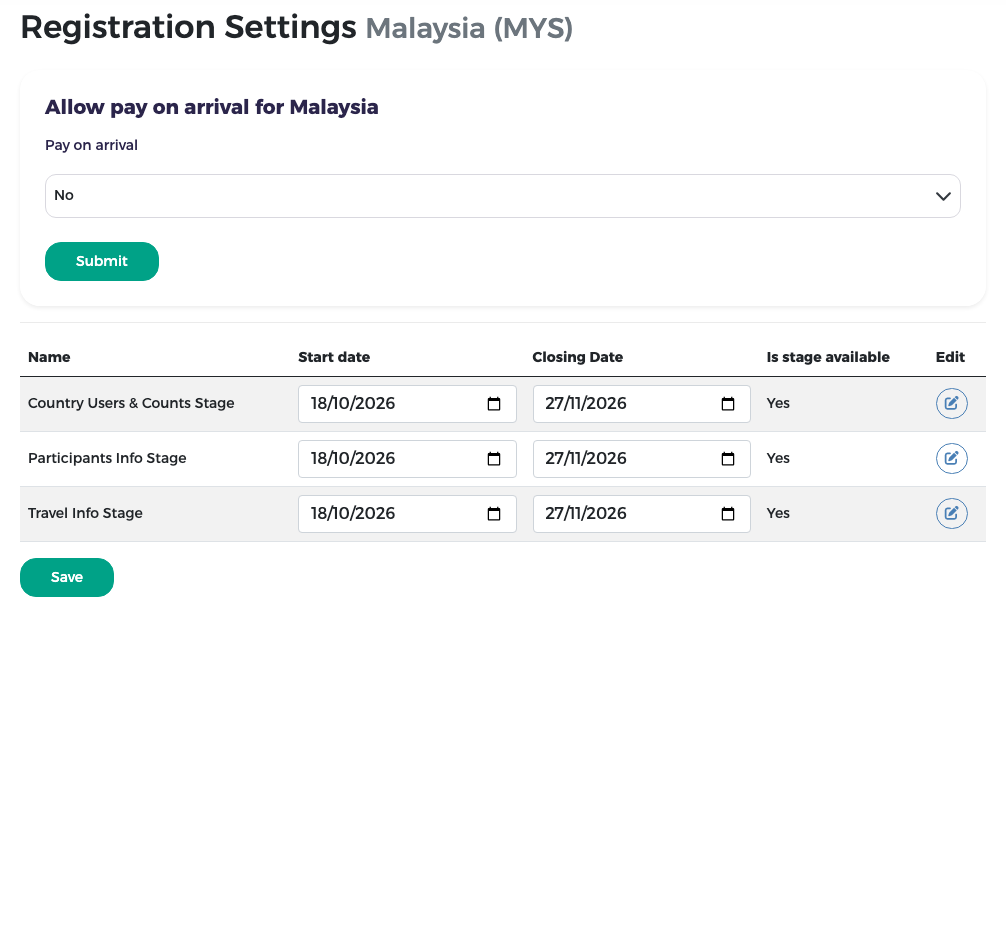
Task: Open calendar picker for Travel Info start date
Action: tap(493, 514)
